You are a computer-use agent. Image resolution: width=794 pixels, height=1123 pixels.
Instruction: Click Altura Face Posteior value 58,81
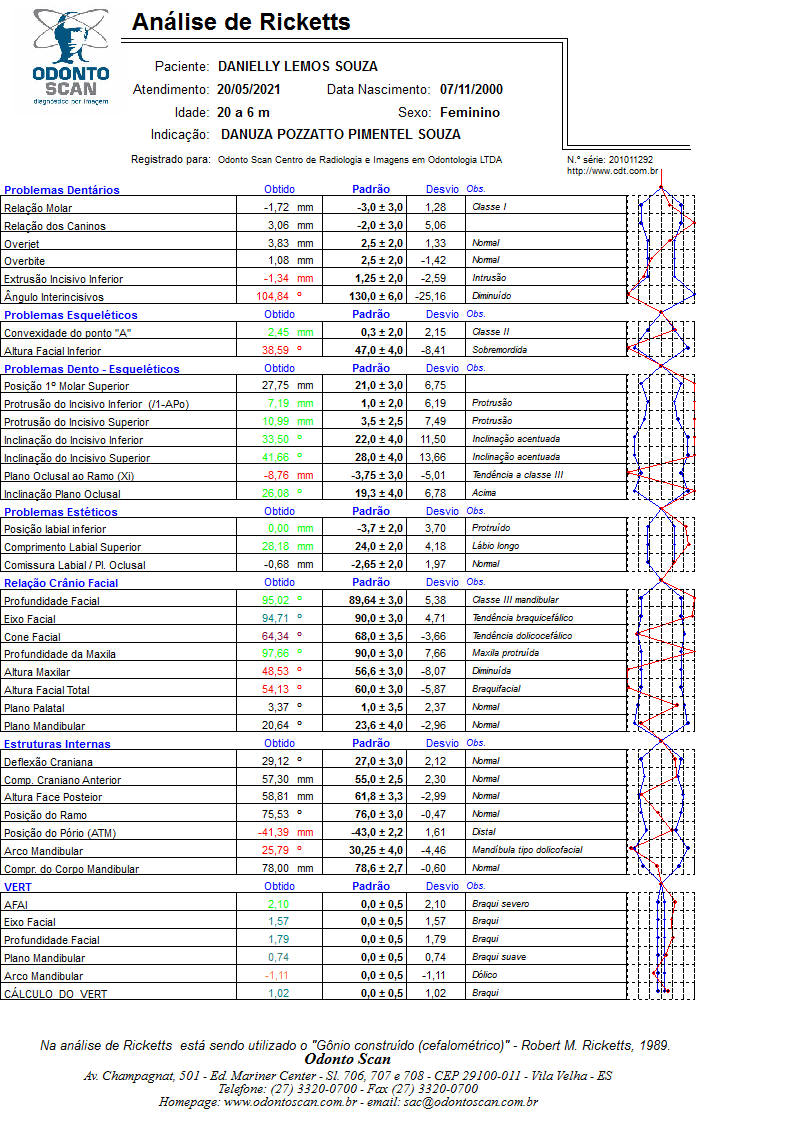pyautogui.click(x=276, y=796)
